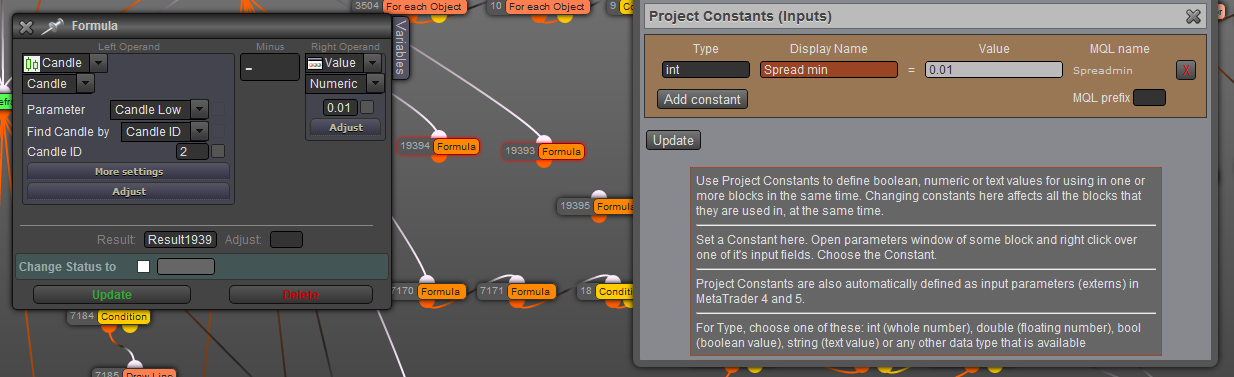Click the connector above Formula 7170

[426, 280]
